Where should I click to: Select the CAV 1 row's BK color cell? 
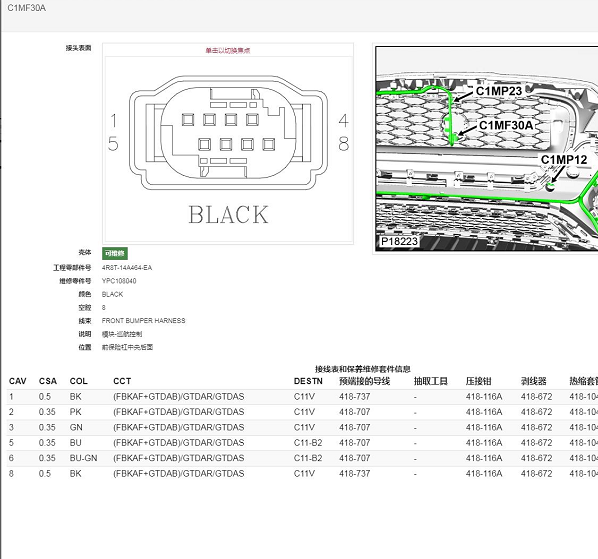tap(76, 397)
